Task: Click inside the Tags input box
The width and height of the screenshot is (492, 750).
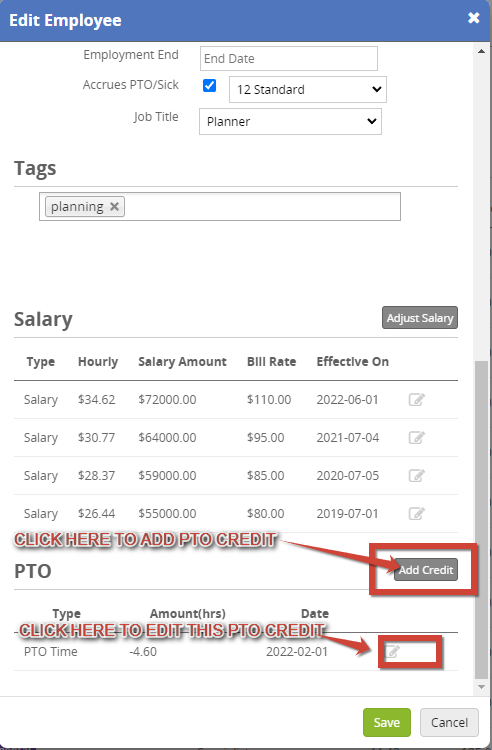Action: 262,207
